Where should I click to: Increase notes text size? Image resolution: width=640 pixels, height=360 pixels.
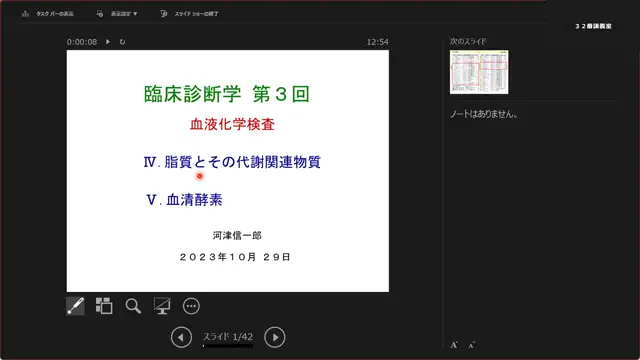[x=454, y=345]
